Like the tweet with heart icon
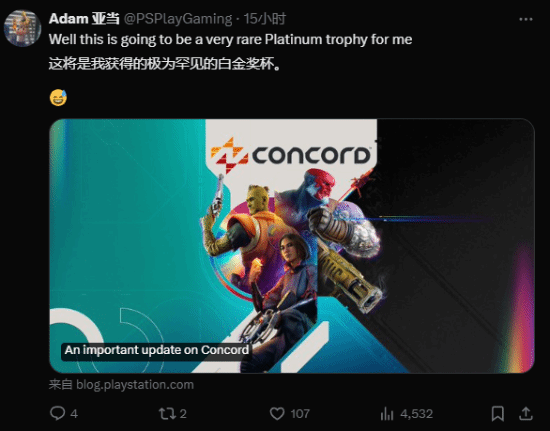Screen dimensions: 550x431 coord(277,413)
